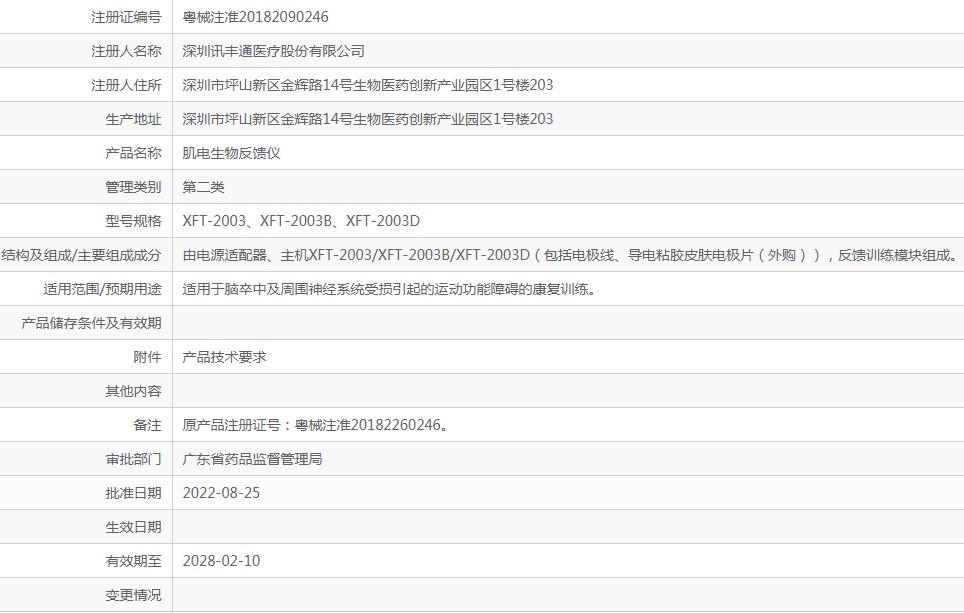This screenshot has width=964, height=613.
Task: Click the 生效日期 label
Action: (133, 527)
